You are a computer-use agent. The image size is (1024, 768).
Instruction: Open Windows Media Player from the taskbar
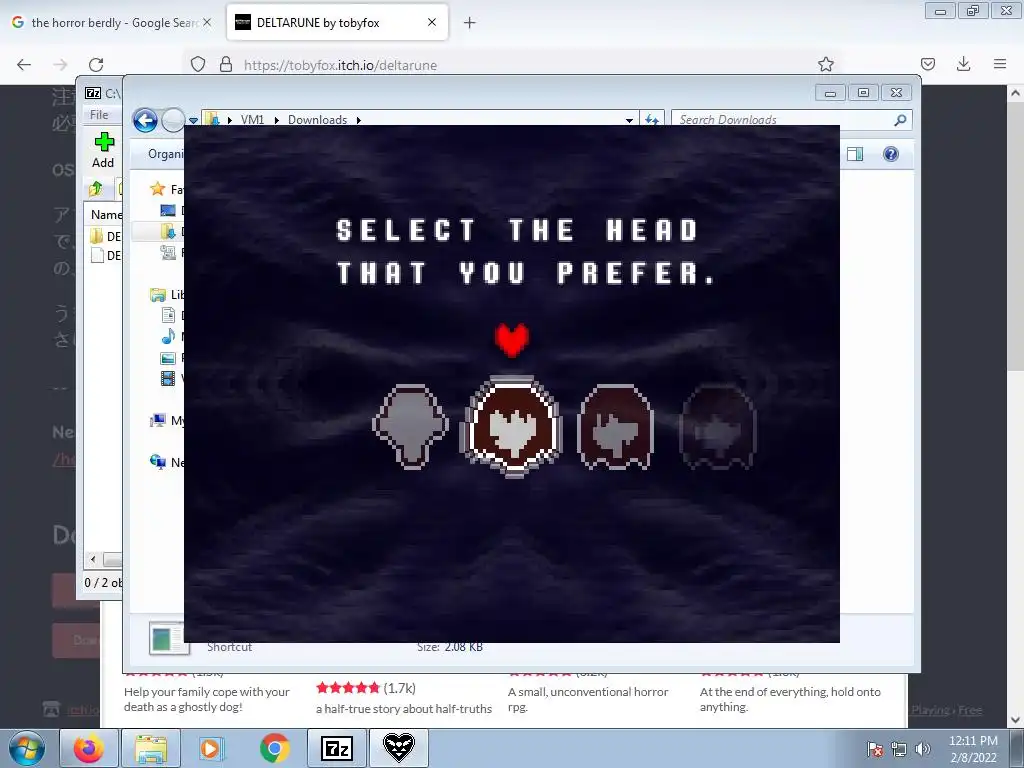[210, 748]
